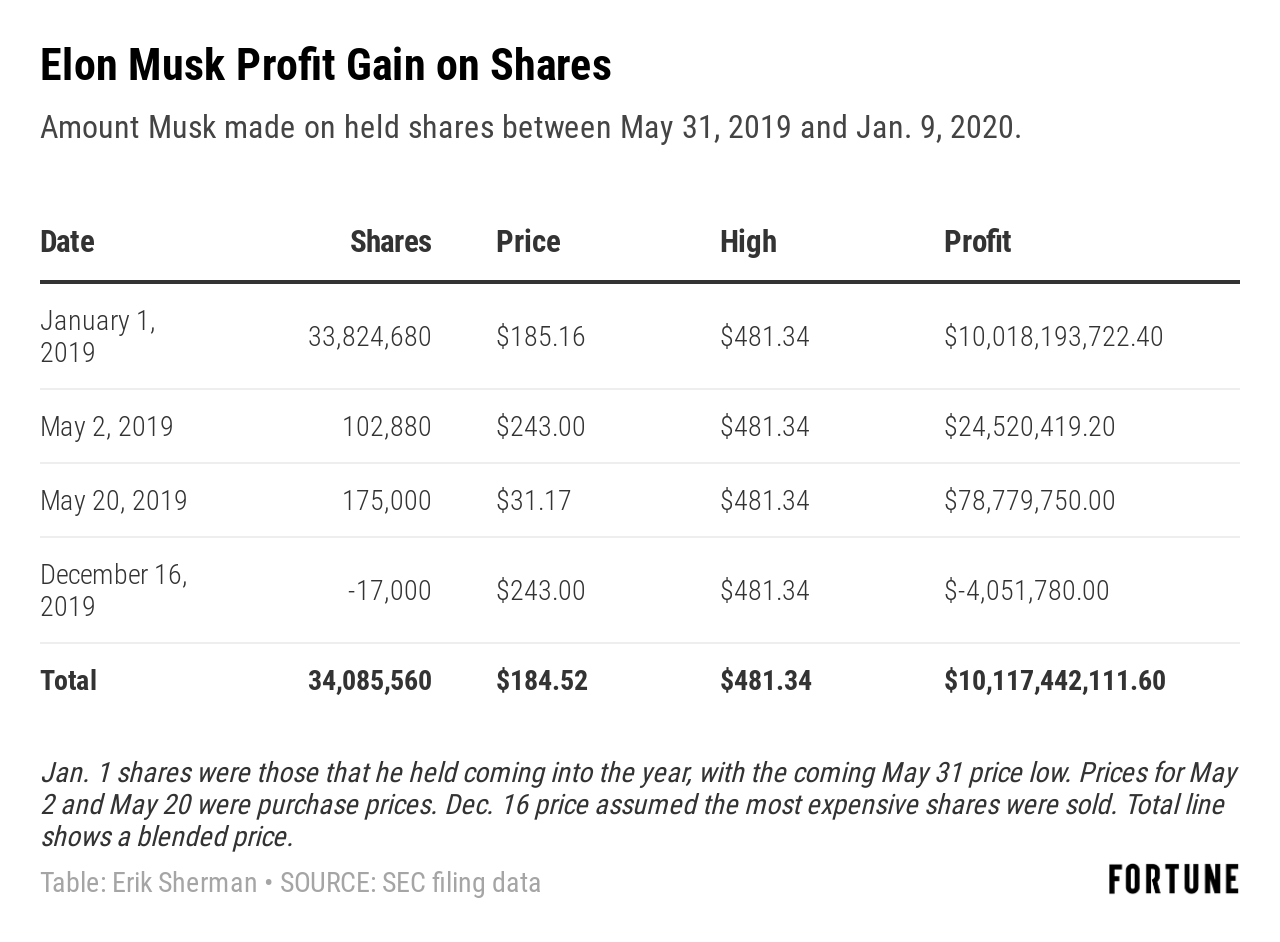Select the May 20, 2019 row date

coord(113,500)
